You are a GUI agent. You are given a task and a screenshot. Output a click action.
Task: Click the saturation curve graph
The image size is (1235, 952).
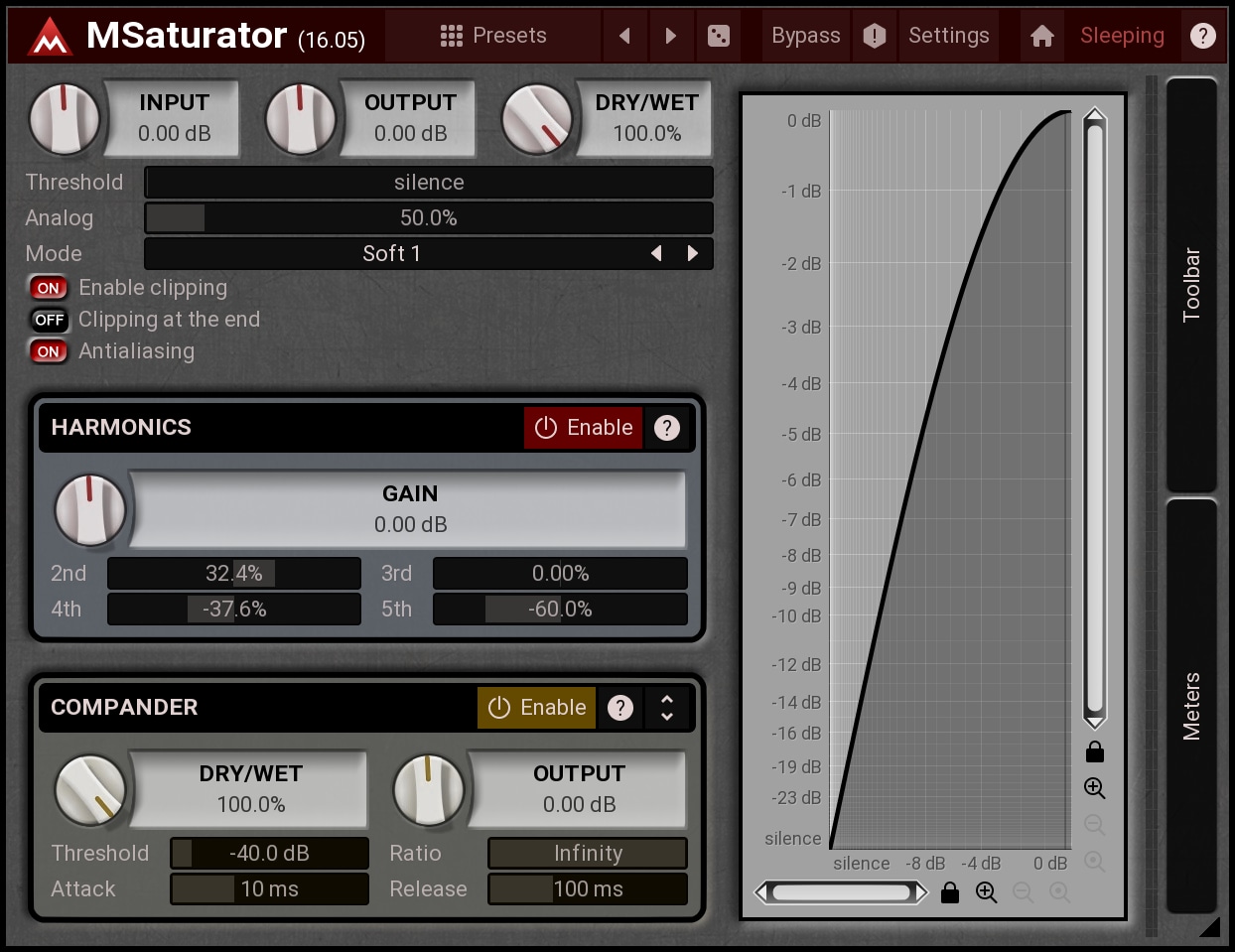coord(950,479)
